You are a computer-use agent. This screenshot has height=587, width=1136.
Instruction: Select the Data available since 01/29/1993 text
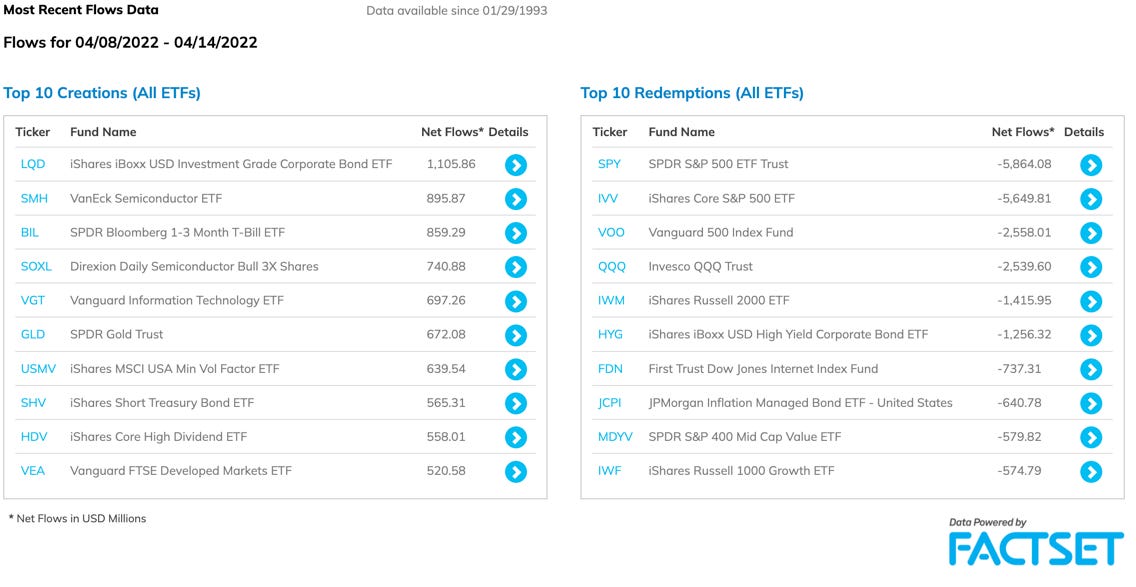(456, 10)
